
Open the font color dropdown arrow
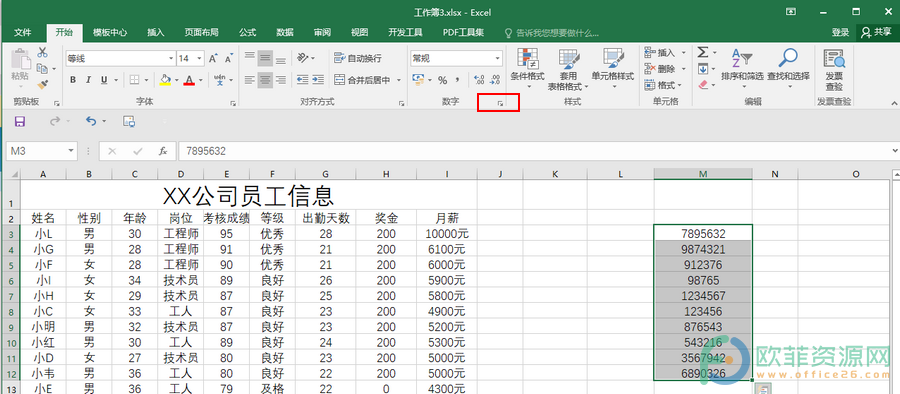[x=201, y=80]
